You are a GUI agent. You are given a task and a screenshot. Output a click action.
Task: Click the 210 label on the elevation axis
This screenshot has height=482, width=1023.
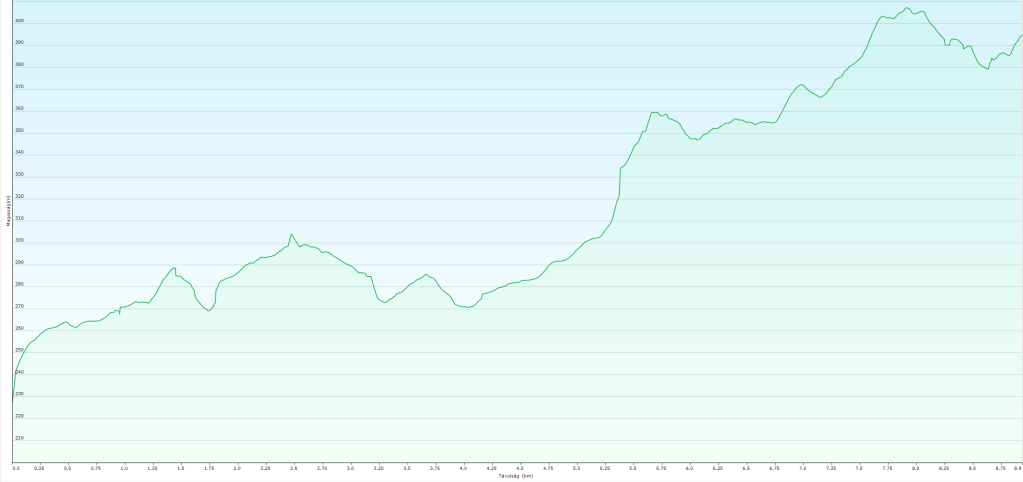click(19, 439)
